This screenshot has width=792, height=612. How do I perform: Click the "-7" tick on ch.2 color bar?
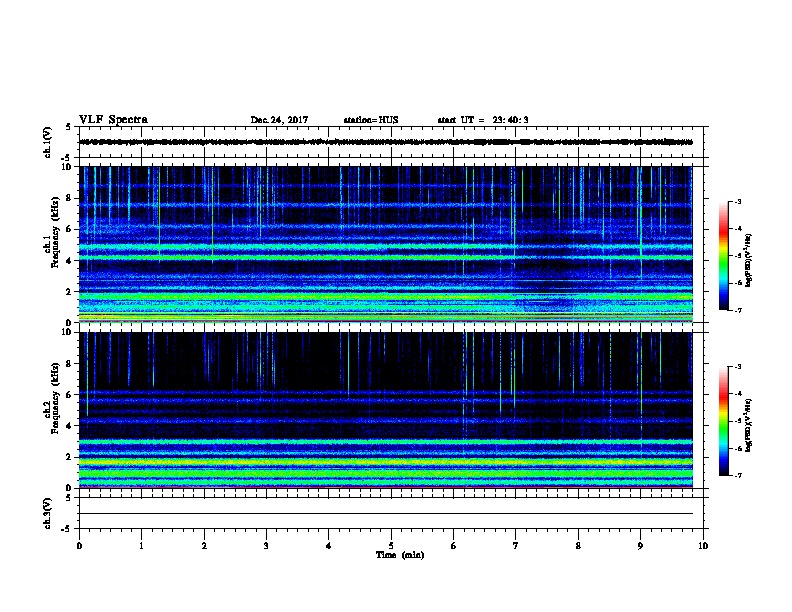click(x=737, y=476)
